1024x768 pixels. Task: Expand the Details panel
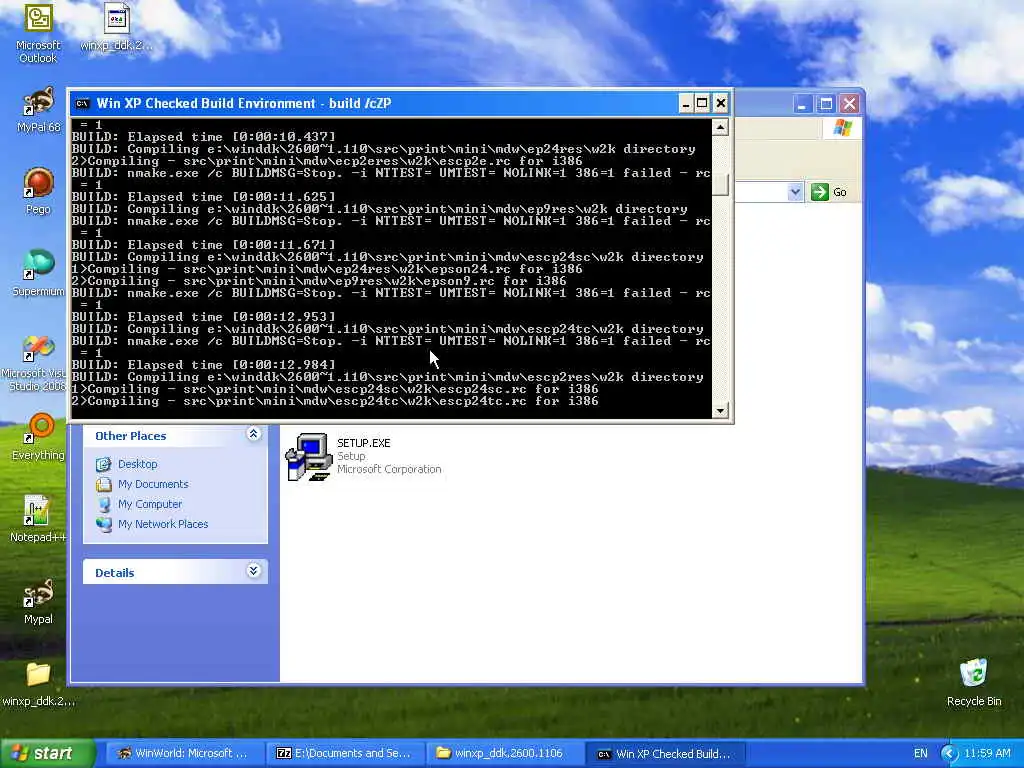(253, 571)
